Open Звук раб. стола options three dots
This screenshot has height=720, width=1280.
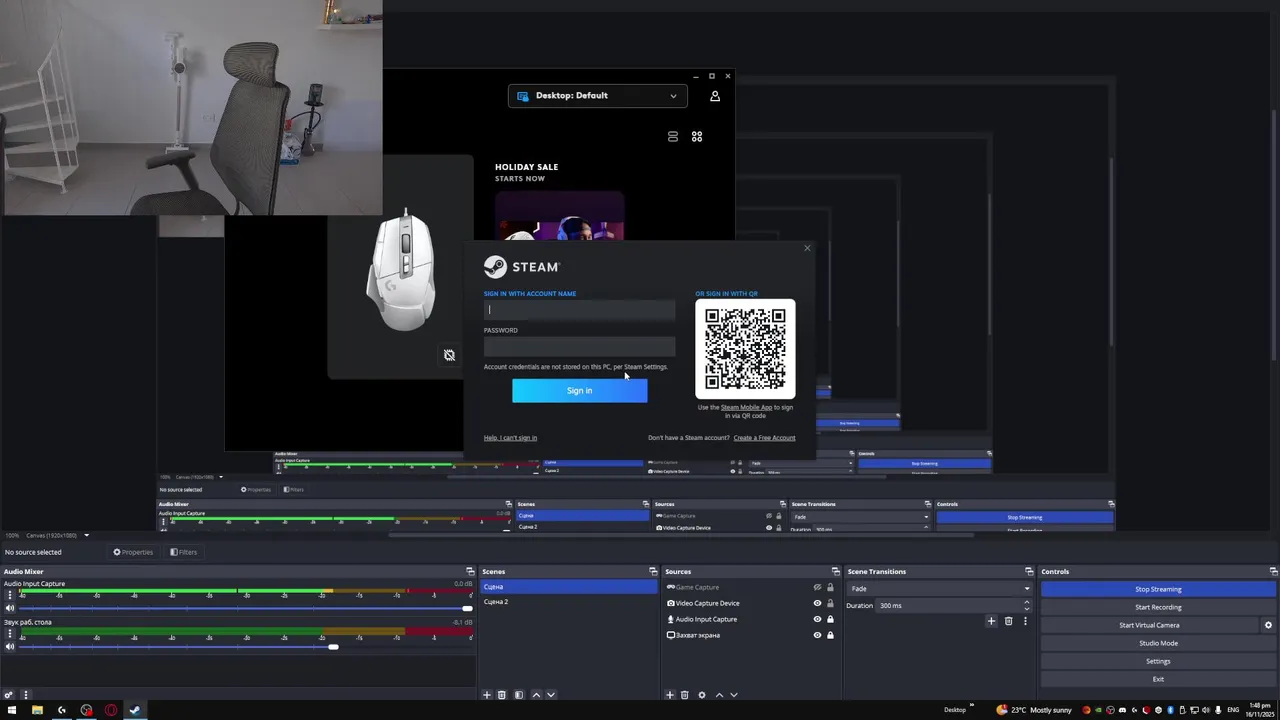(10, 634)
